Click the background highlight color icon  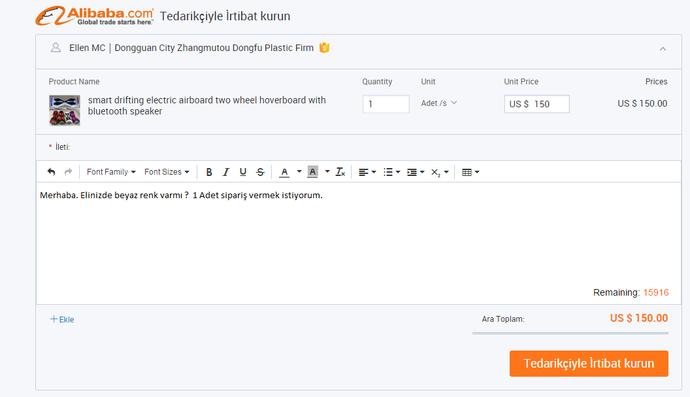coord(312,172)
